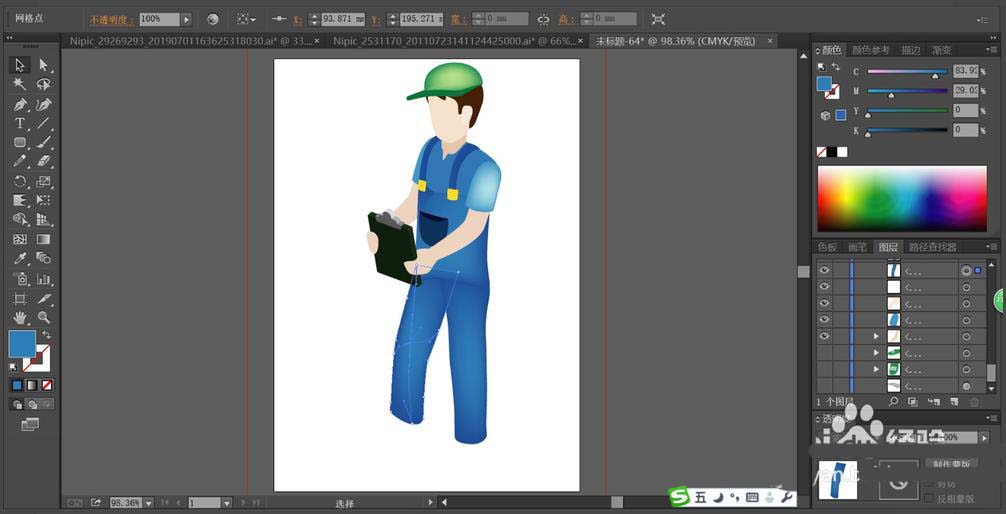
Task: Activate the Type tool
Action: (x=20, y=123)
